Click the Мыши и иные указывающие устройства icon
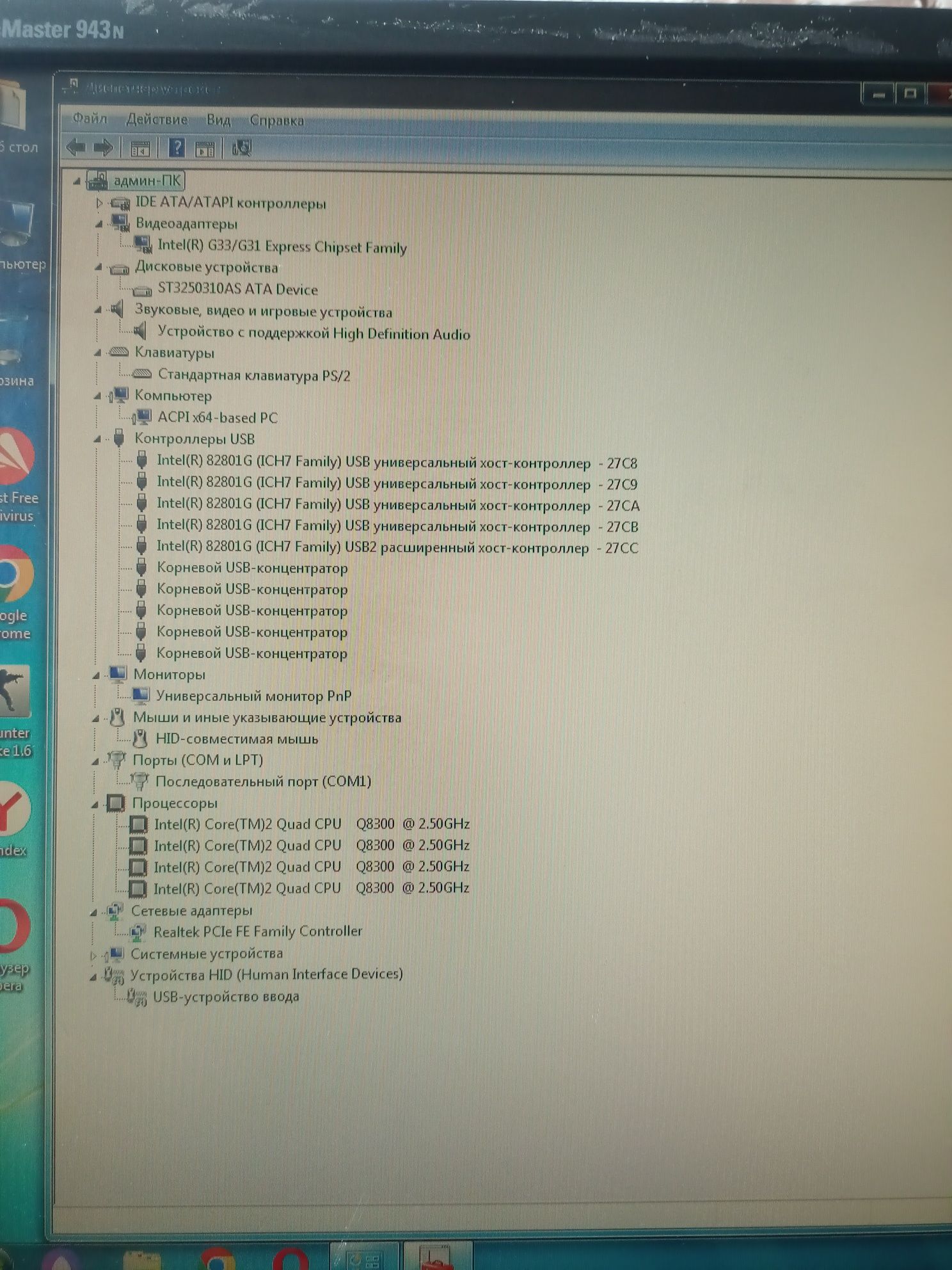The height and width of the screenshot is (1270, 952). click(116, 718)
